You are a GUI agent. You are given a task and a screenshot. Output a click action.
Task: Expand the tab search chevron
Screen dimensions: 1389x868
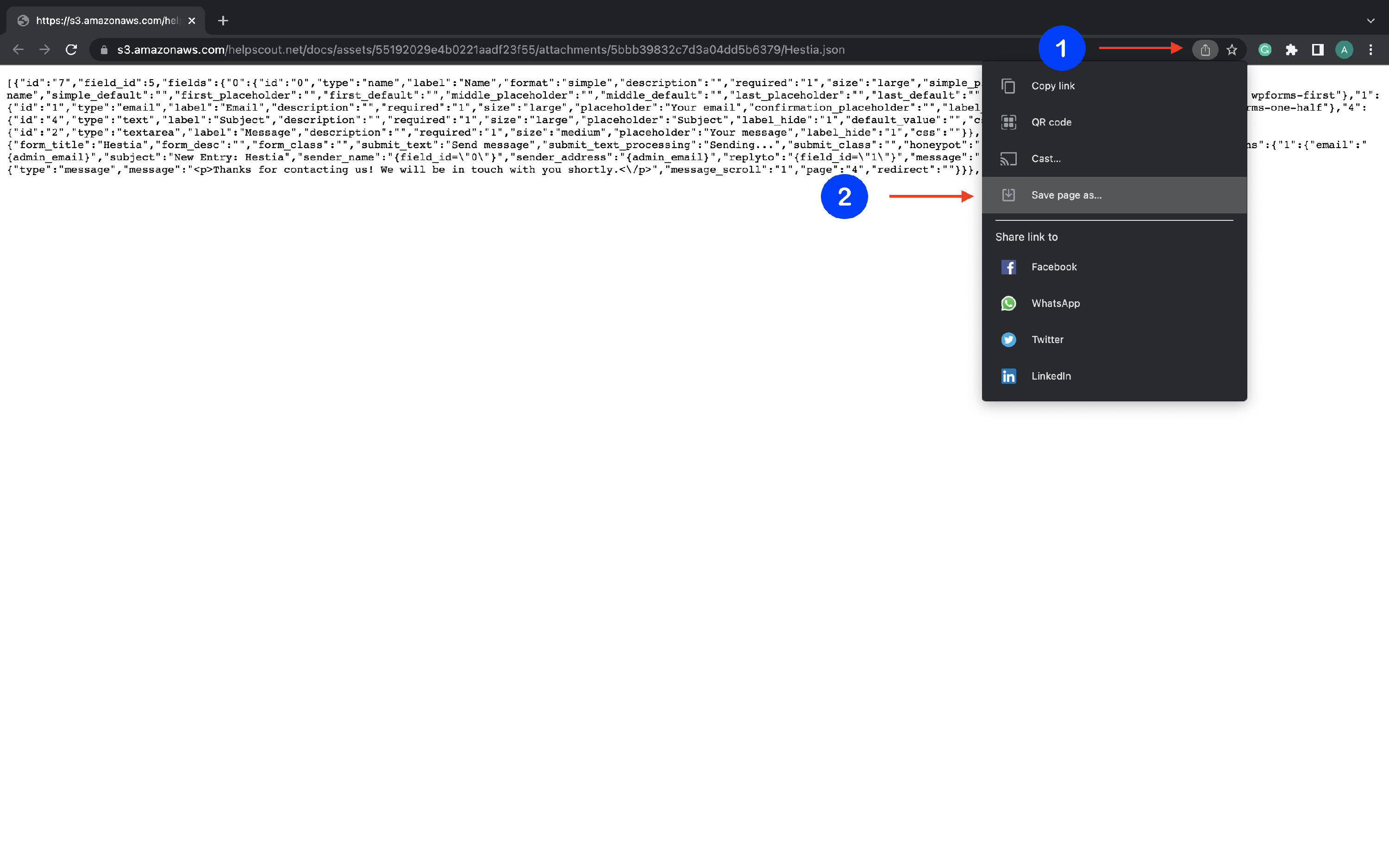(1370, 21)
